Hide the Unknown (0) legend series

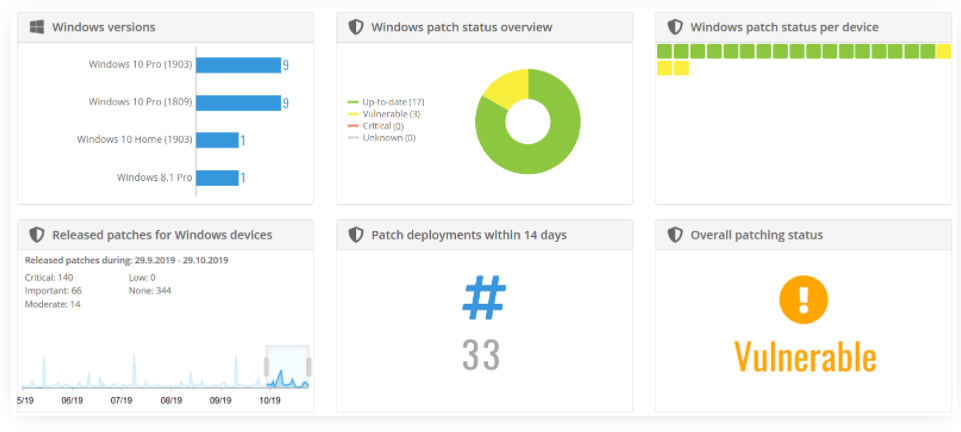[x=382, y=138]
